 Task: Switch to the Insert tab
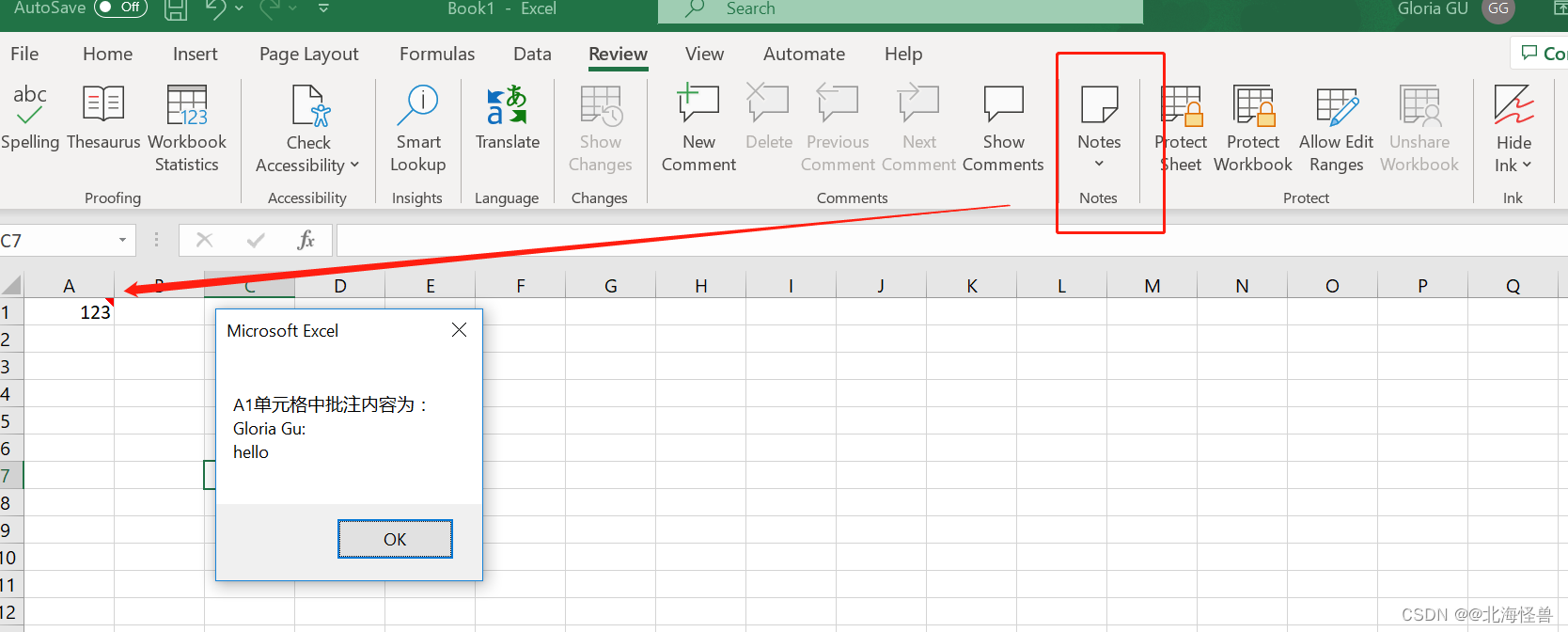tap(195, 54)
